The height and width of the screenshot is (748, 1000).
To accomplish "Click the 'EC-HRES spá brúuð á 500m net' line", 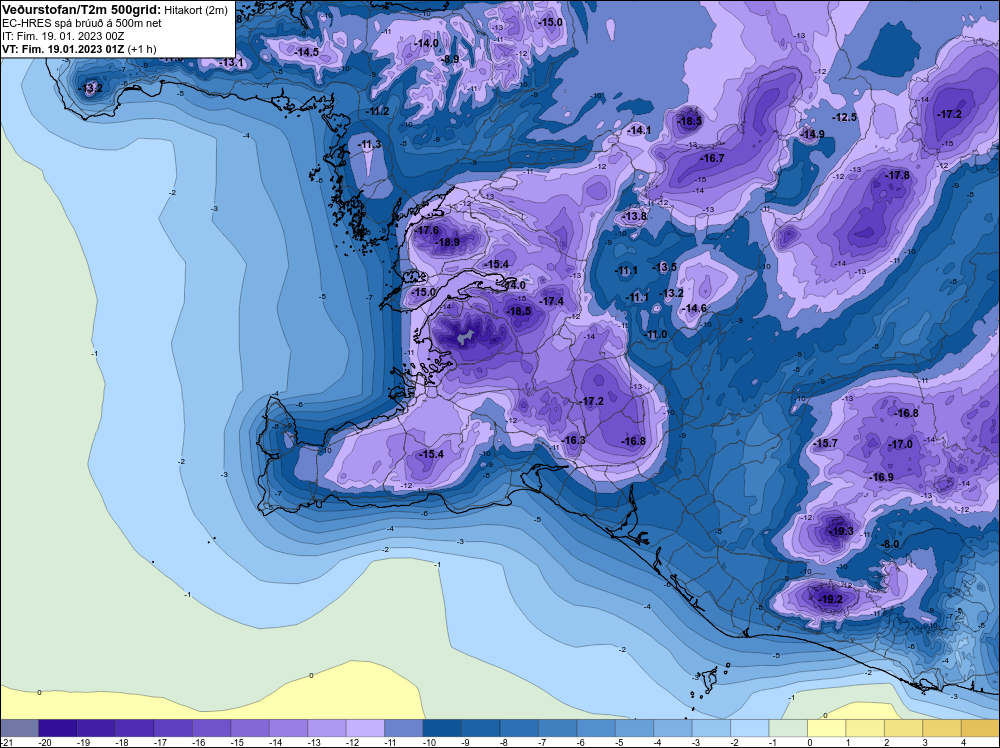I will coord(82,23).
